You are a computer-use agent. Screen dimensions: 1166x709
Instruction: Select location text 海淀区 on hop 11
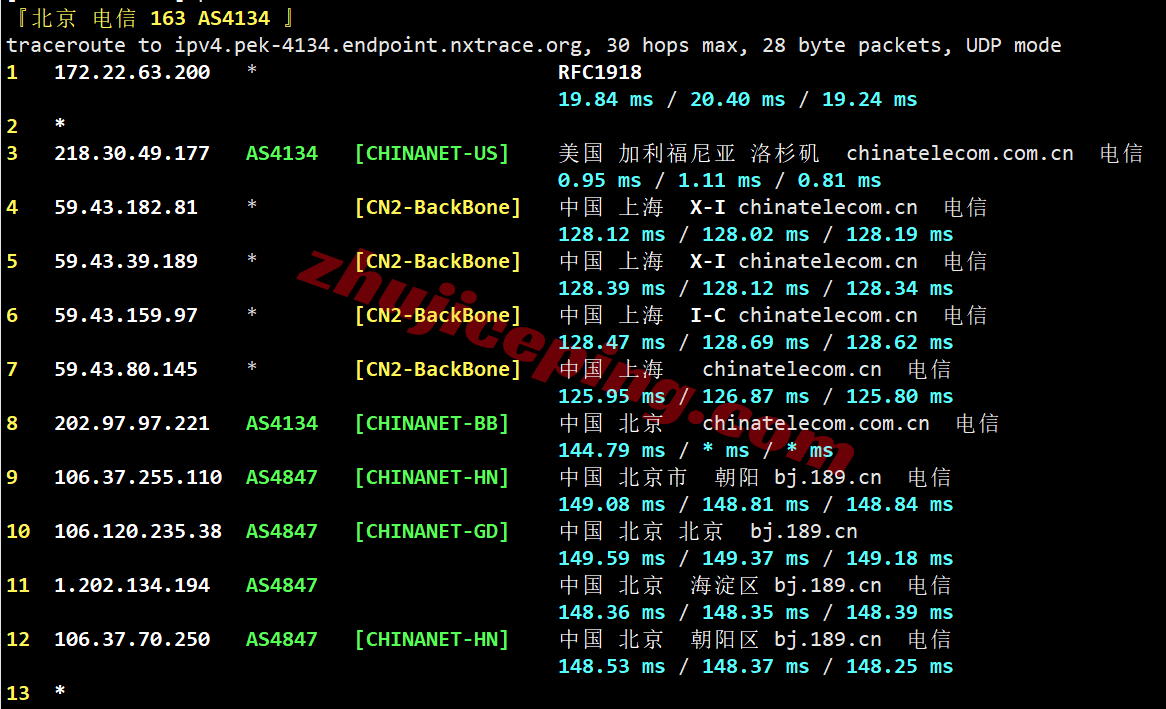pos(724,586)
